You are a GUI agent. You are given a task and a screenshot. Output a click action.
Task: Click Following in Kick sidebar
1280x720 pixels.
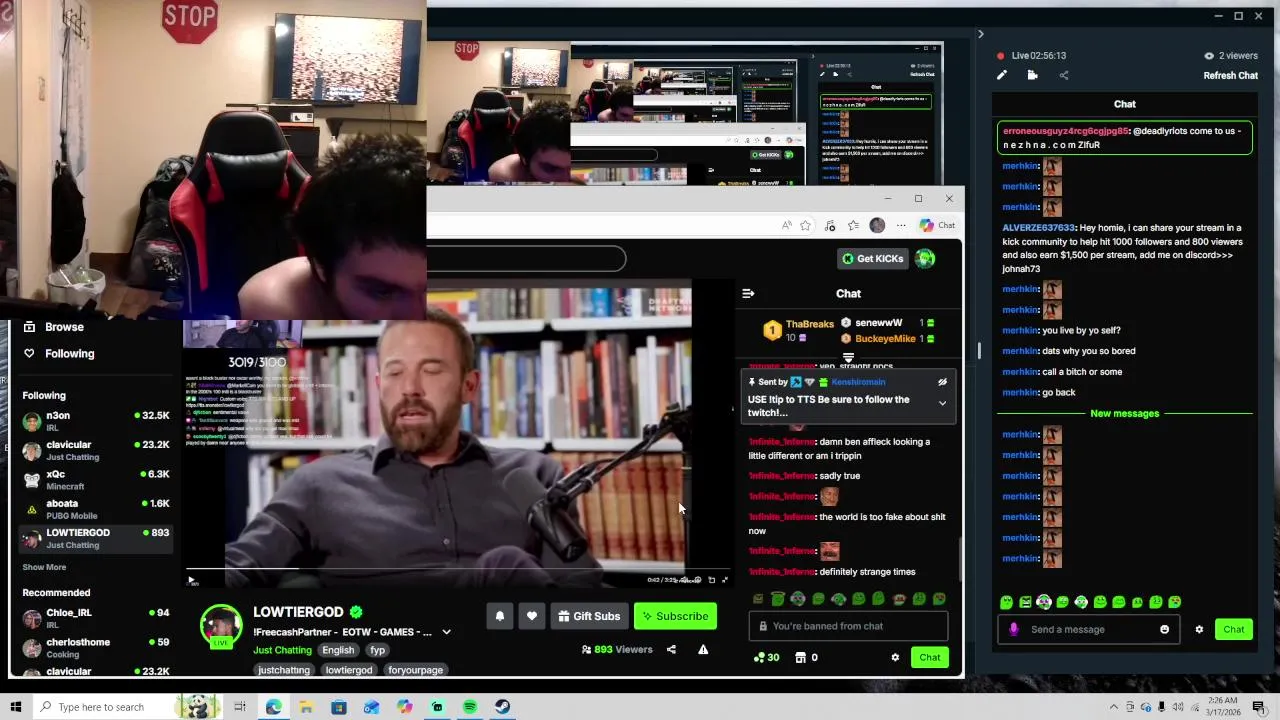pos(69,353)
